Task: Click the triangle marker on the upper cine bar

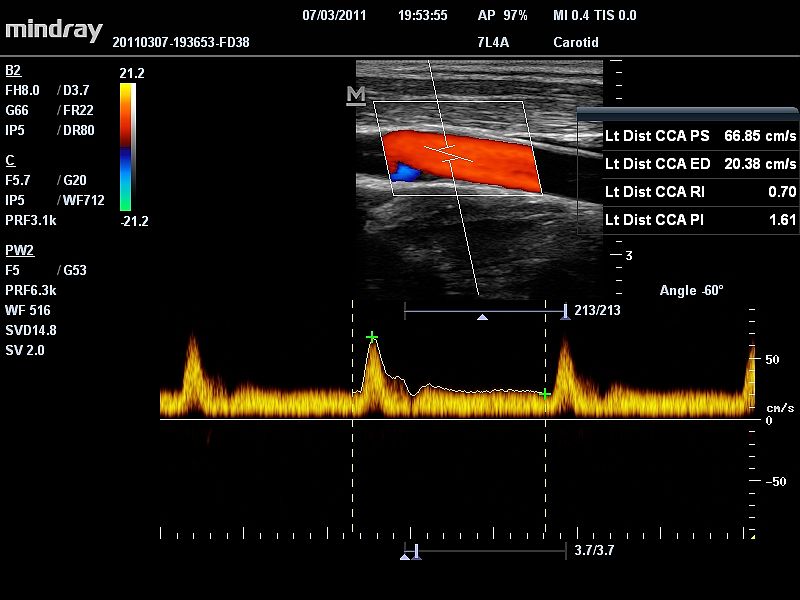Action: click(483, 316)
